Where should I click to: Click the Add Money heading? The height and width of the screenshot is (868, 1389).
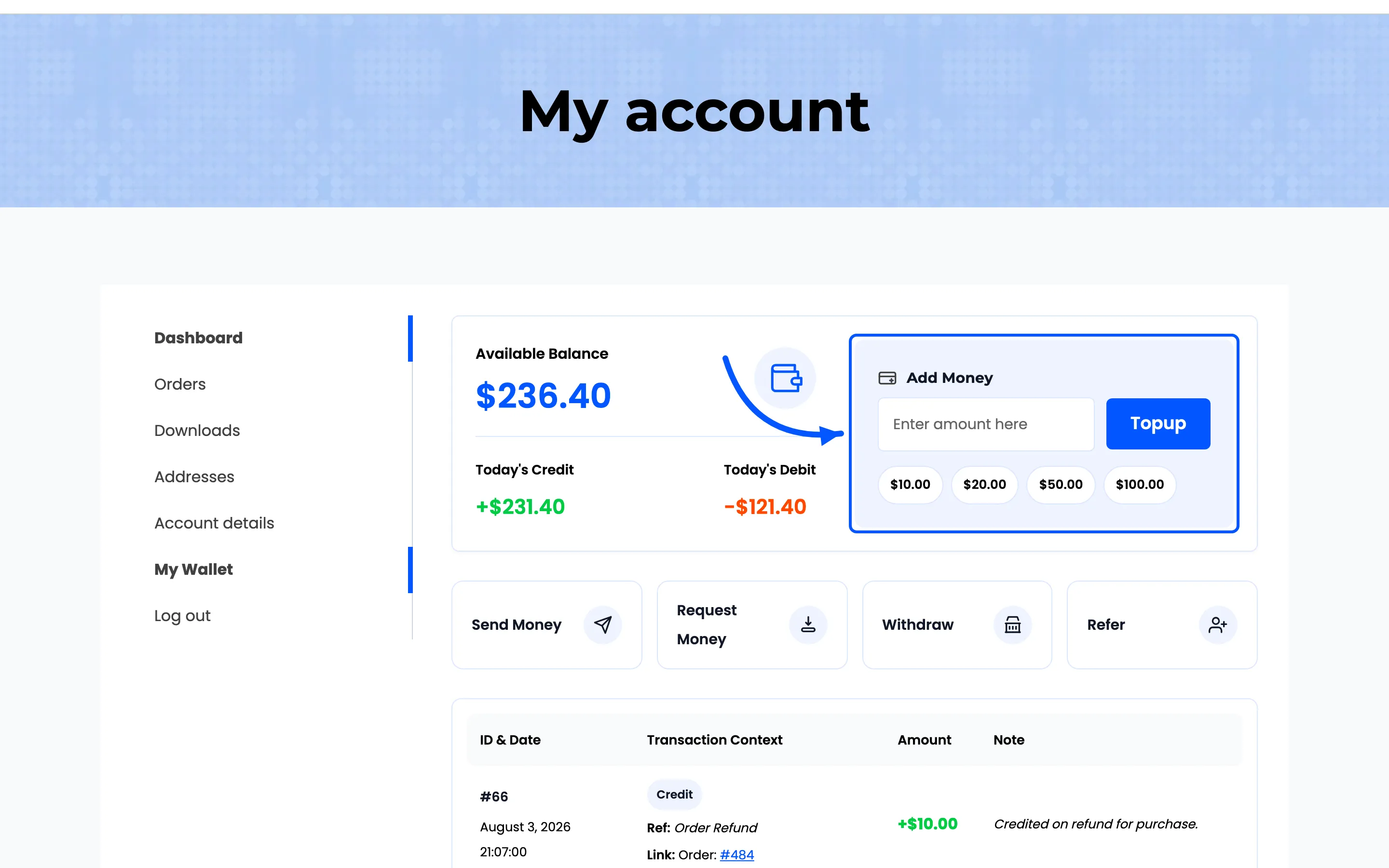(x=949, y=378)
